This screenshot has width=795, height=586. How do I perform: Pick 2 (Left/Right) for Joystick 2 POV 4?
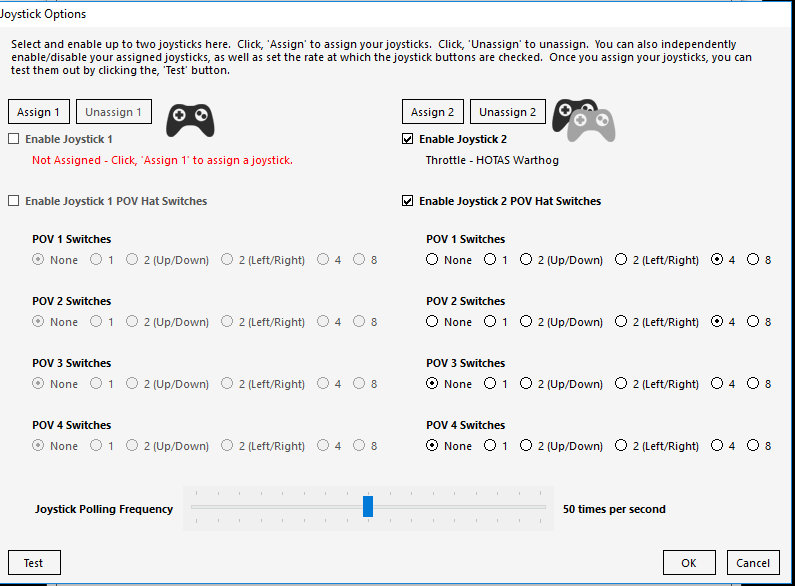point(621,446)
